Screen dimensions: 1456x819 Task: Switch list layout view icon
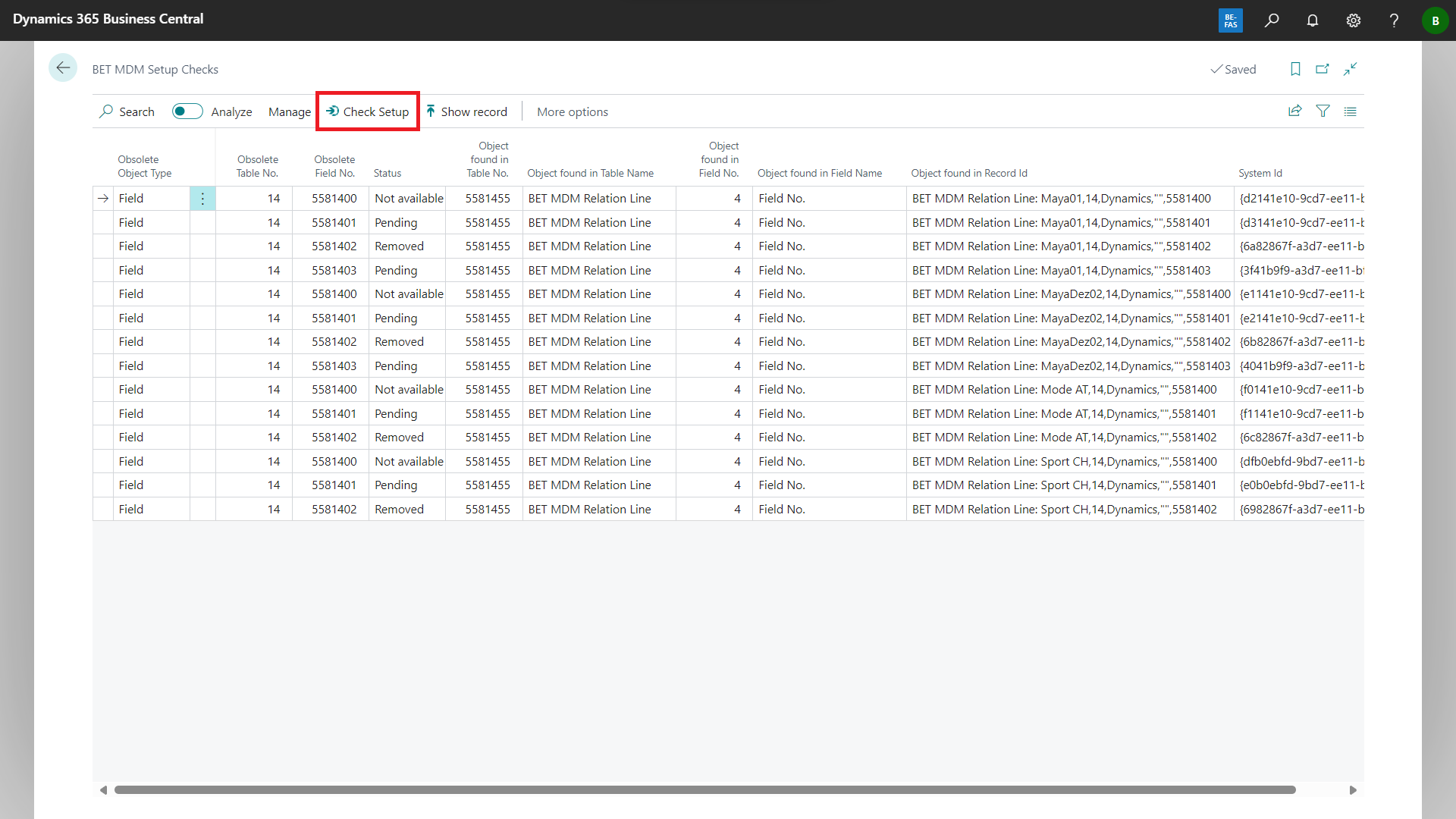pyautogui.click(x=1351, y=111)
